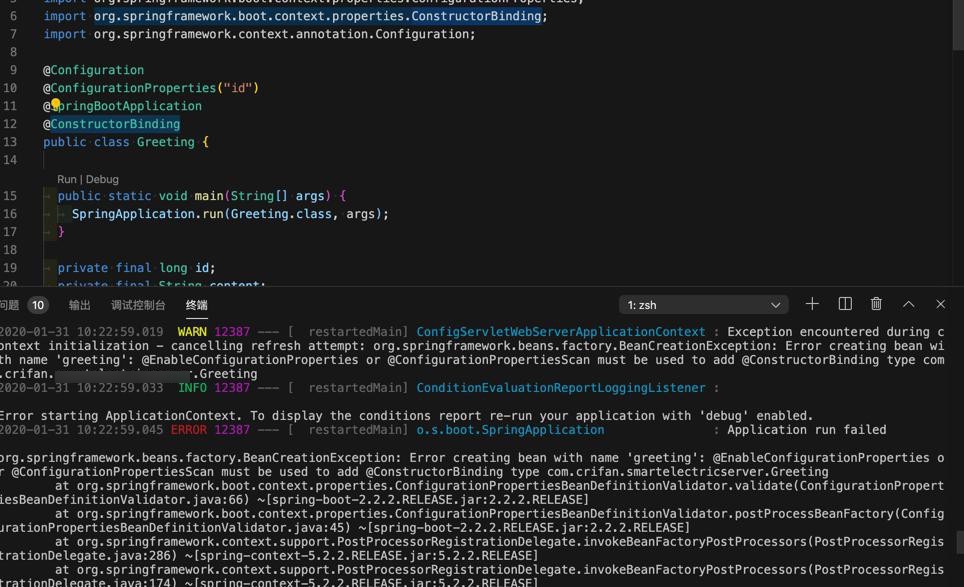Switch to the 问题 problems tab
Image resolution: width=964 pixels, height=587 pixels.
point(9,305)
